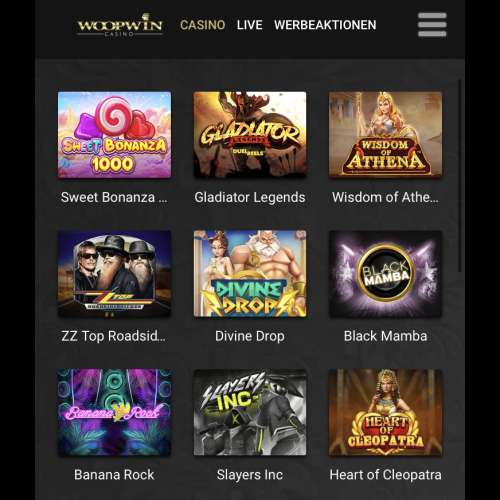Screen dimensions: 500x500
Task: Switch to the LIVE tab
Action: pyautogui.click(x=250, y=25)
